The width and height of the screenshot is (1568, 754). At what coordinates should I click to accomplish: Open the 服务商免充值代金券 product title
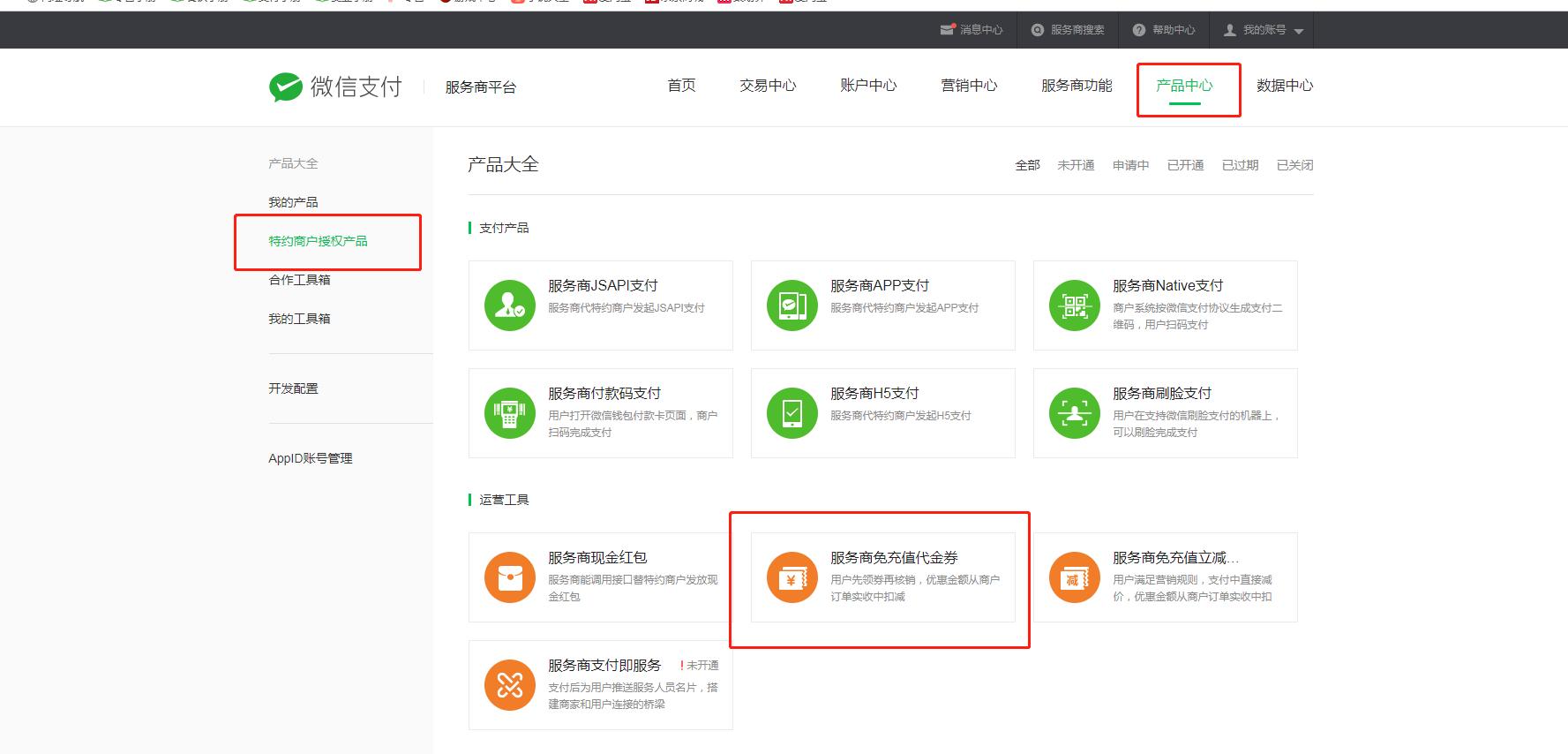pos(894,558)
